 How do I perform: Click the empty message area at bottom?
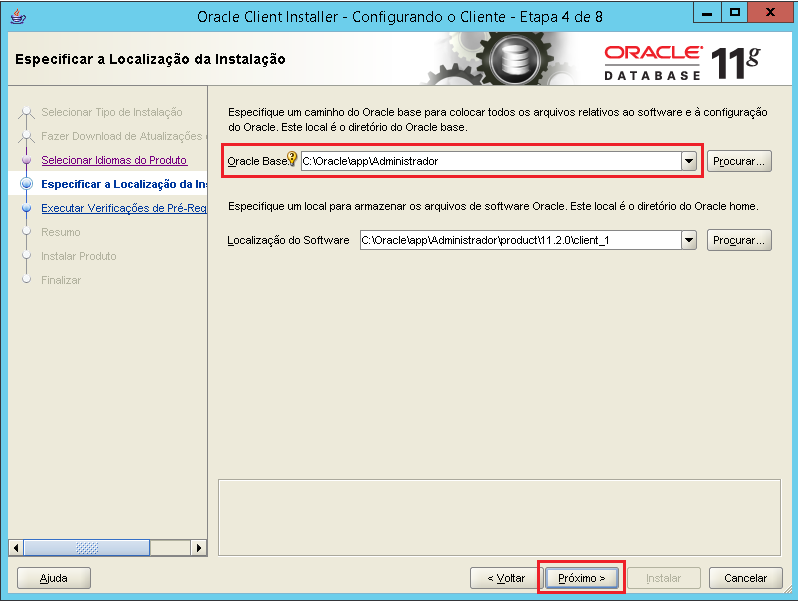click(x=499, y=518)
